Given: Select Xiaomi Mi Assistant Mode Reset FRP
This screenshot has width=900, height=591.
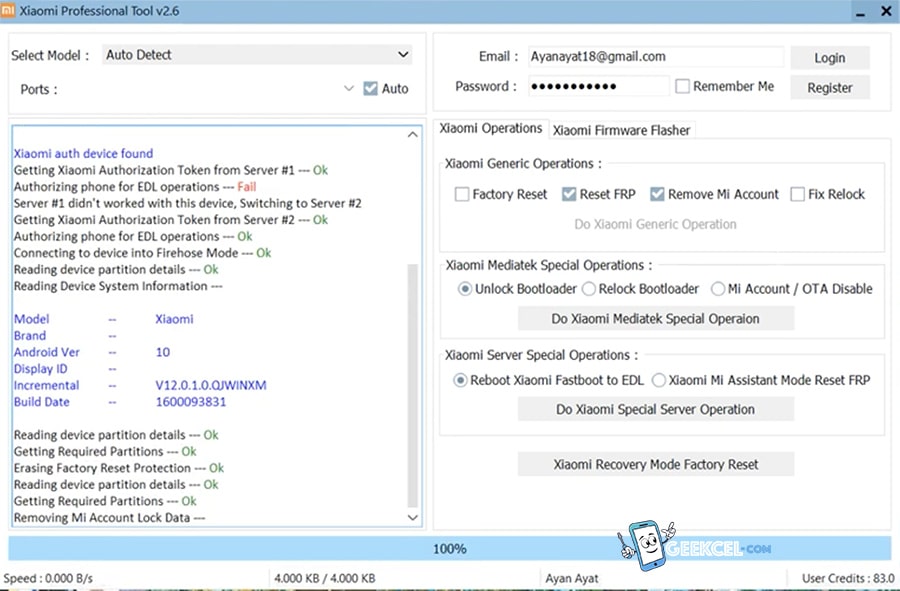Looking at the screenshot, I should click(658, 380).
